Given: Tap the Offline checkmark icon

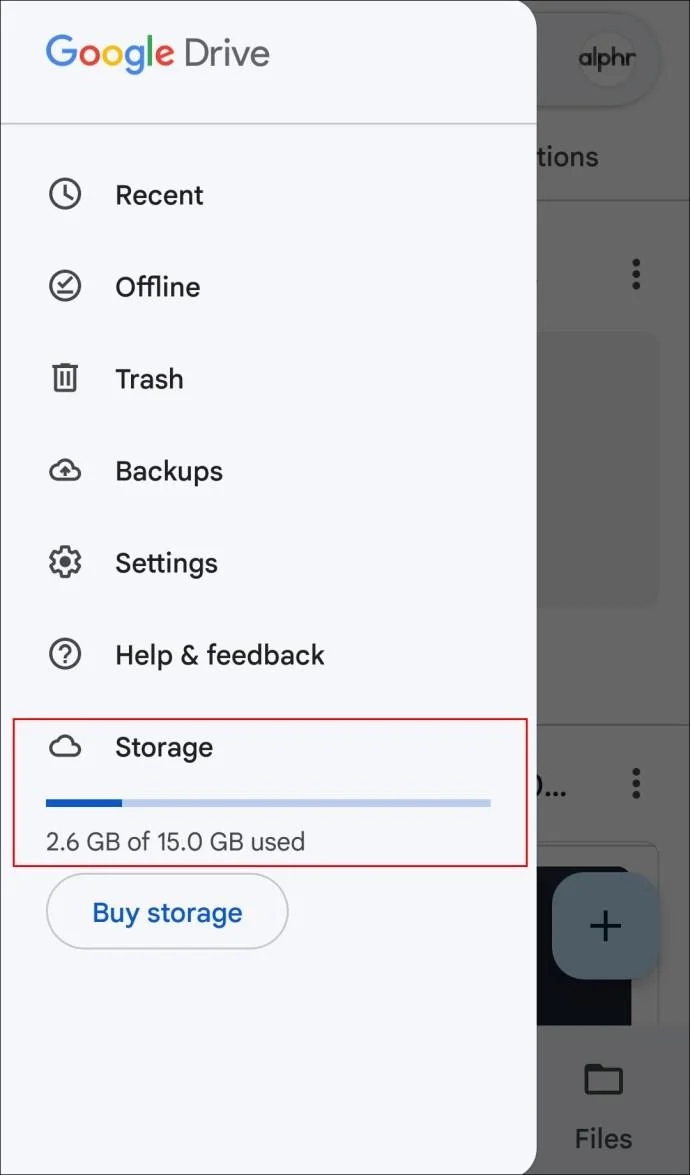Looking at the screenshot, I should [65, 286].
